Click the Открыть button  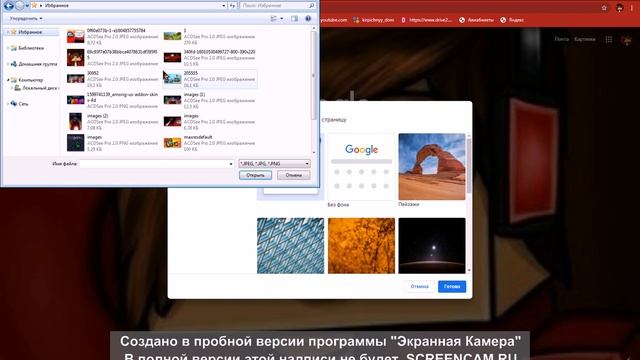[256, 175]
